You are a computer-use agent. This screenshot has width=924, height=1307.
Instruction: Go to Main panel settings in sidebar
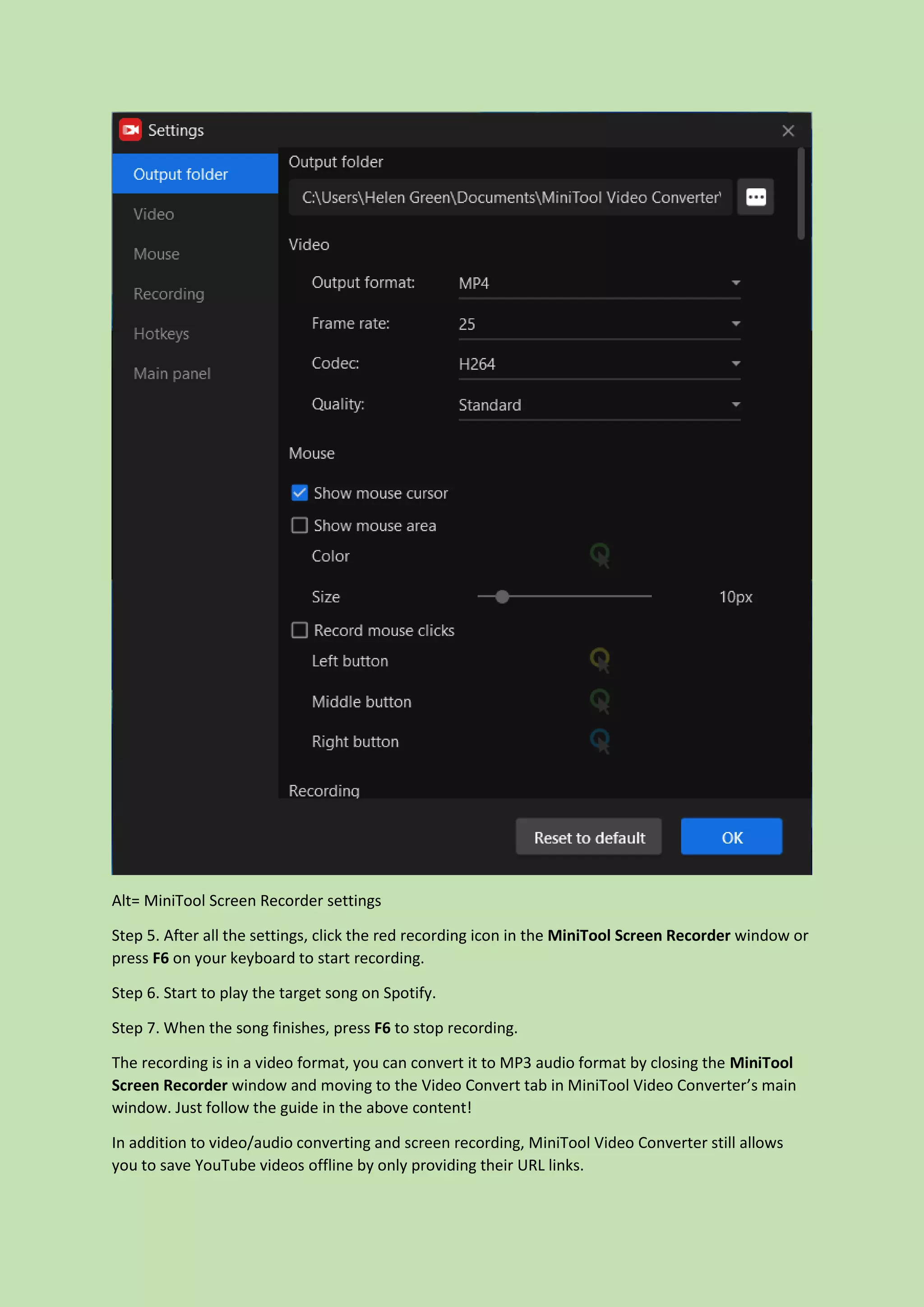[195, 373]
